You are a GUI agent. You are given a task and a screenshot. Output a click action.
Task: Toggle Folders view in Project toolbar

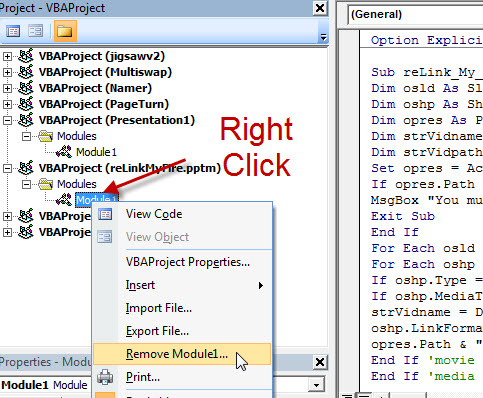coord(65,31)
